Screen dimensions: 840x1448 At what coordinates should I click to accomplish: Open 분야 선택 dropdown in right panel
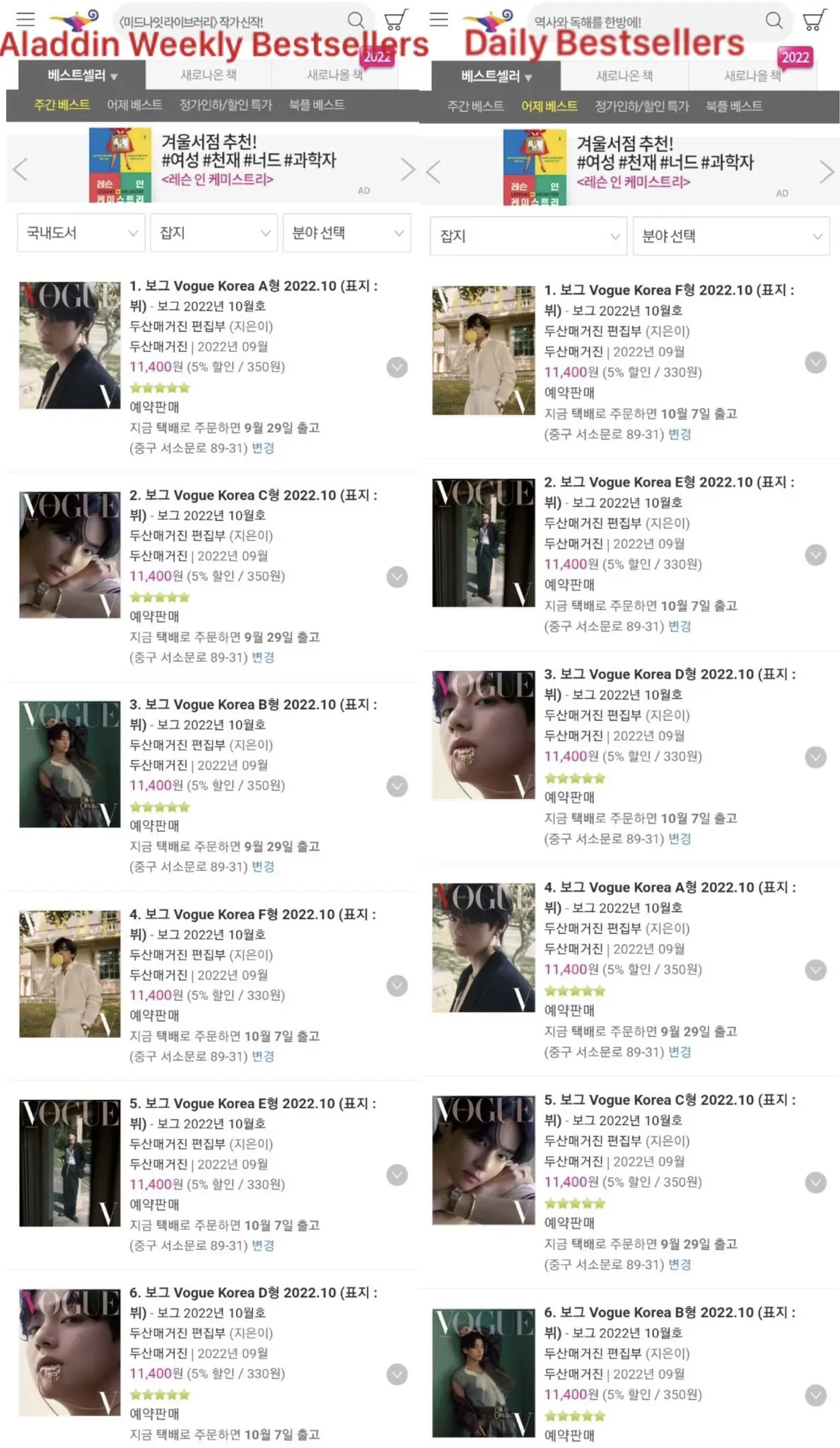click(x=731, y=236)
